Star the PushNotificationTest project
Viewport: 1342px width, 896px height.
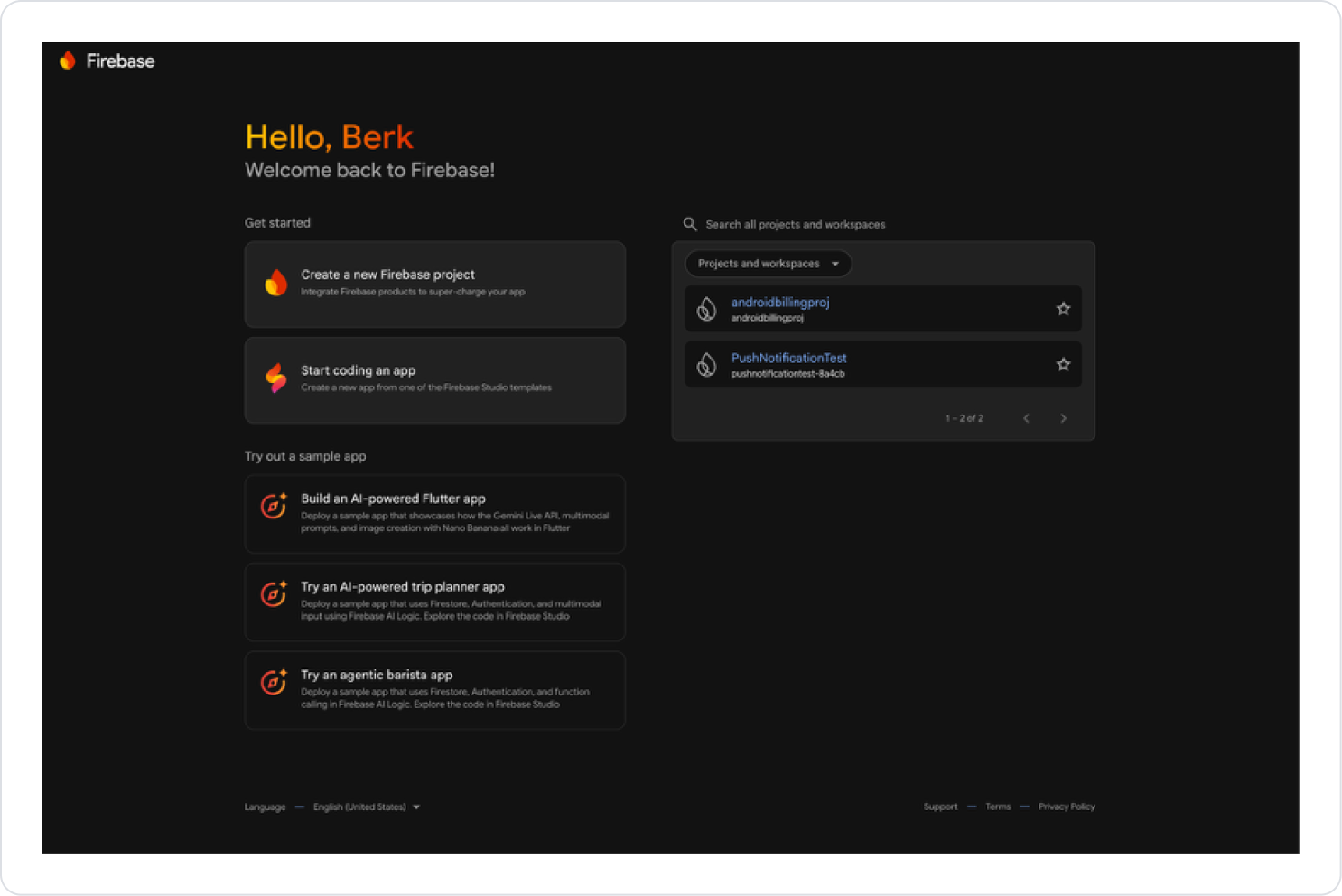1063,365
